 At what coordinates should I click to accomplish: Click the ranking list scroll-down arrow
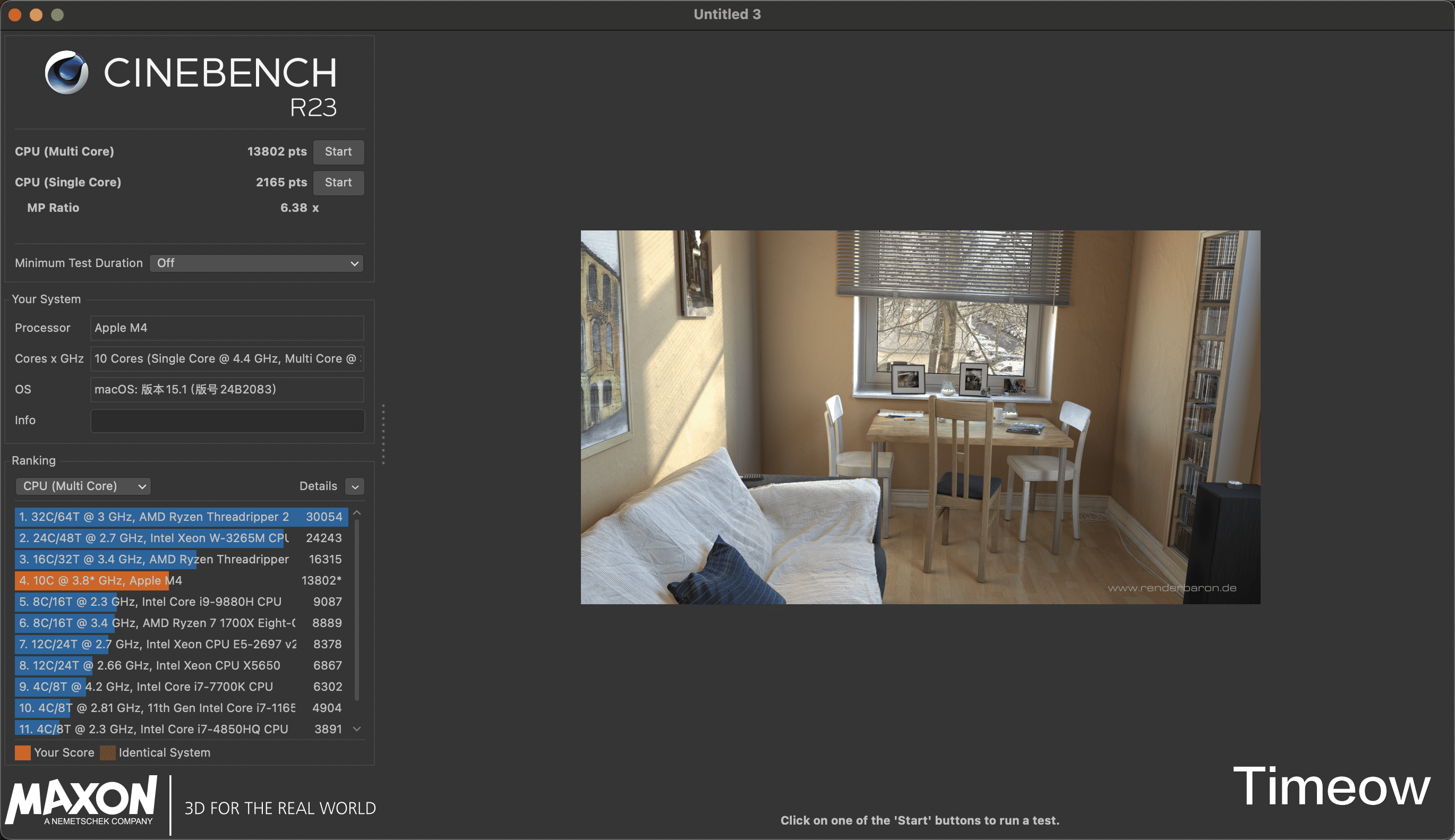point(357,729)
